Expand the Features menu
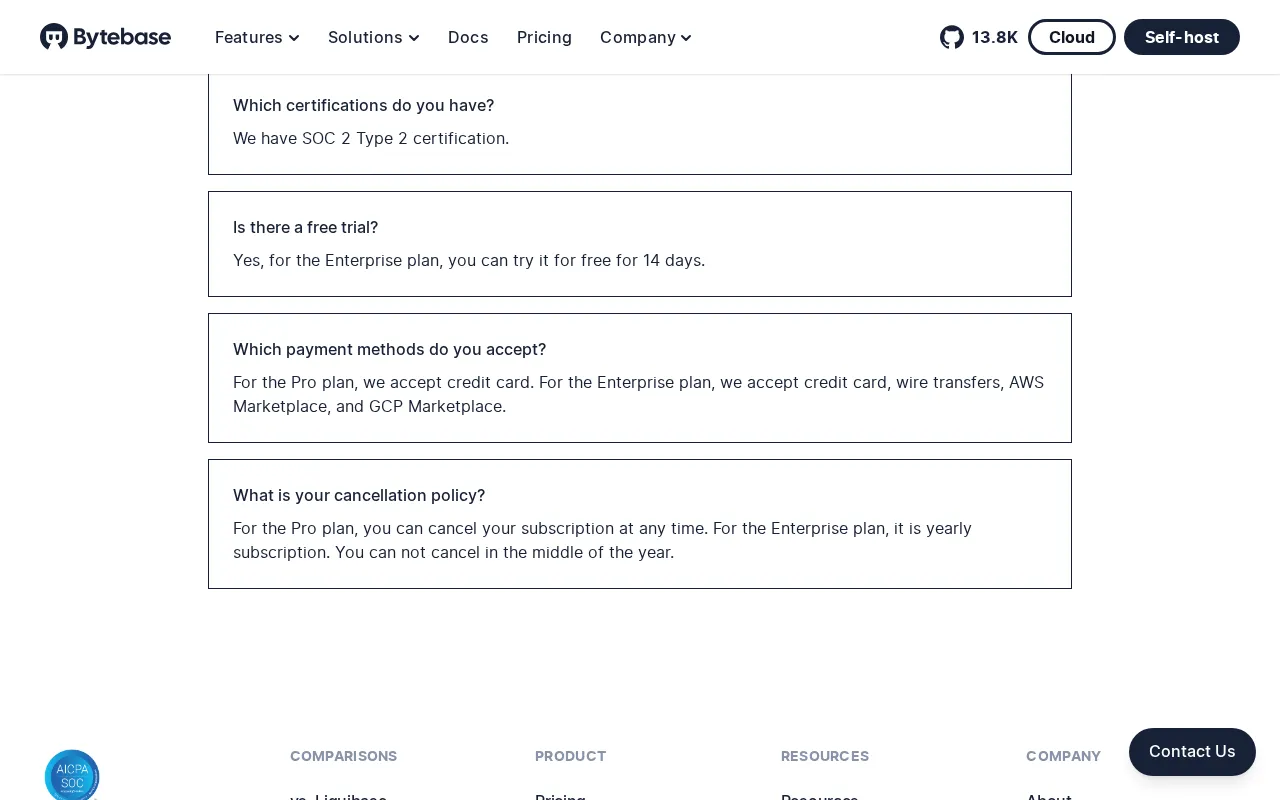Image resolution: width=1280 pixels, height=800 pixels. point(257,37)
